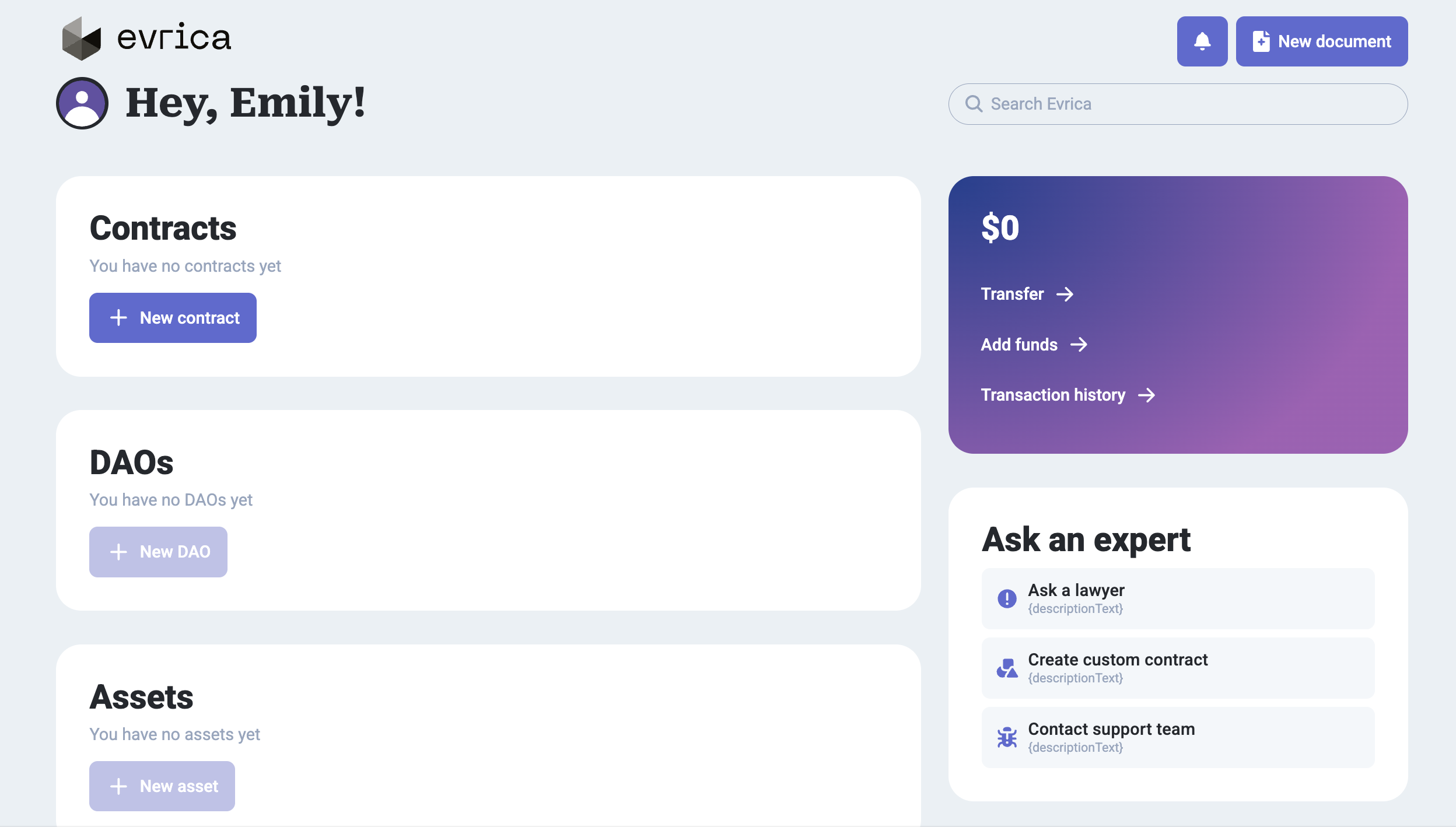Click the New asset button
Screen dimensions: 1456x827
pyautogui.click(x=162, y=786)
